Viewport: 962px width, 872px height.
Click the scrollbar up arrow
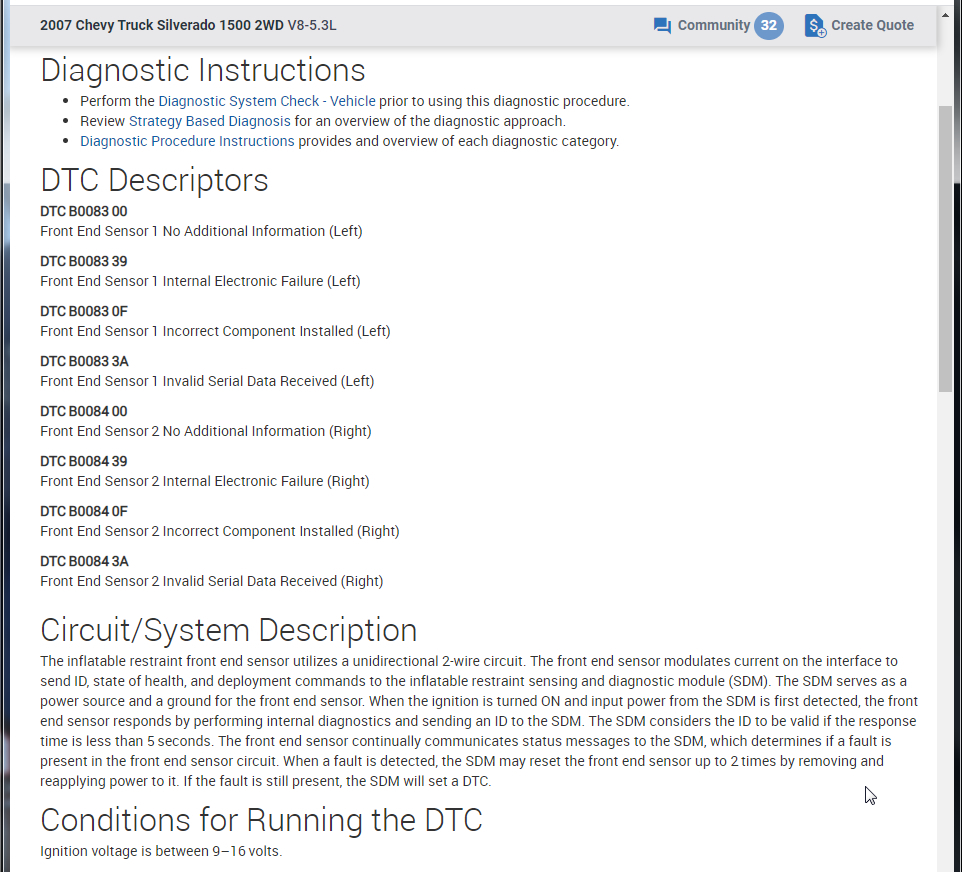pos(945,14)
